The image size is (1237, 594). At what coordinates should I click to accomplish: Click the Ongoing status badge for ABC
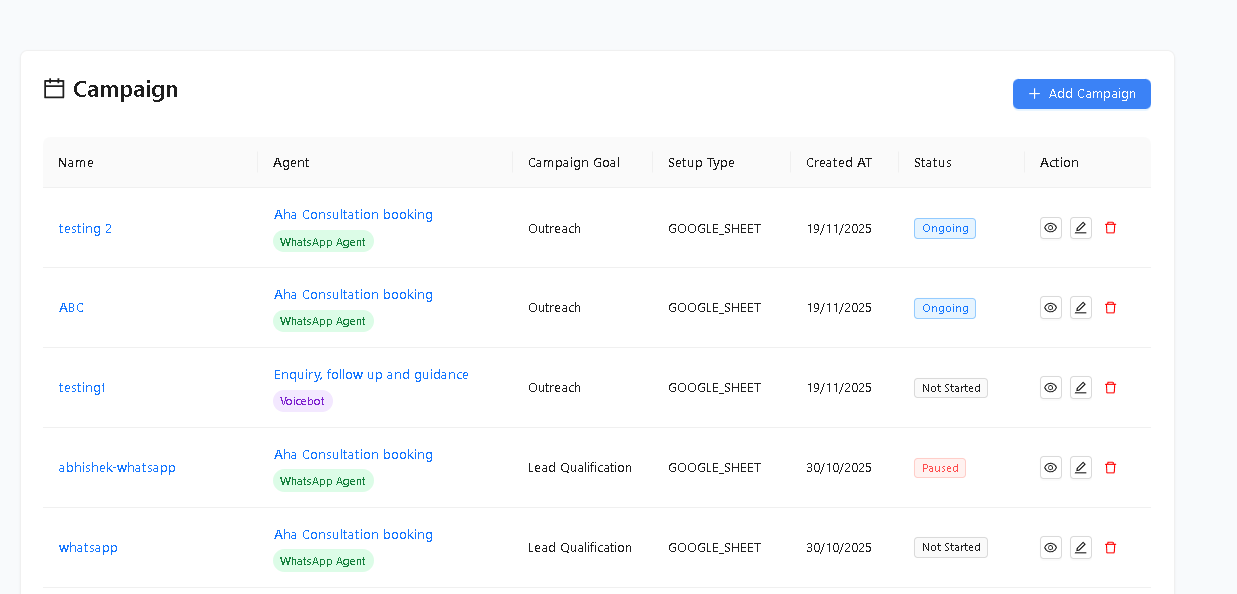(945, 308)
